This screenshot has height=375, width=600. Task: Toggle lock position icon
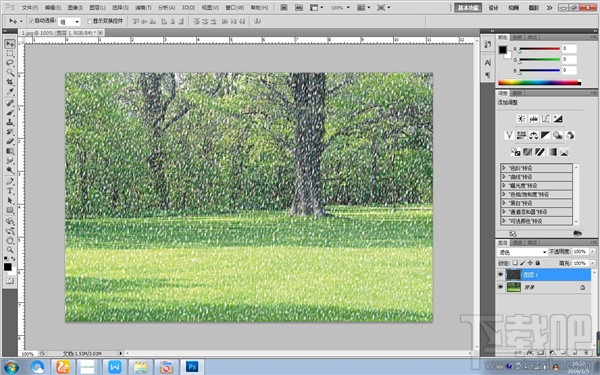pos(530,263)
